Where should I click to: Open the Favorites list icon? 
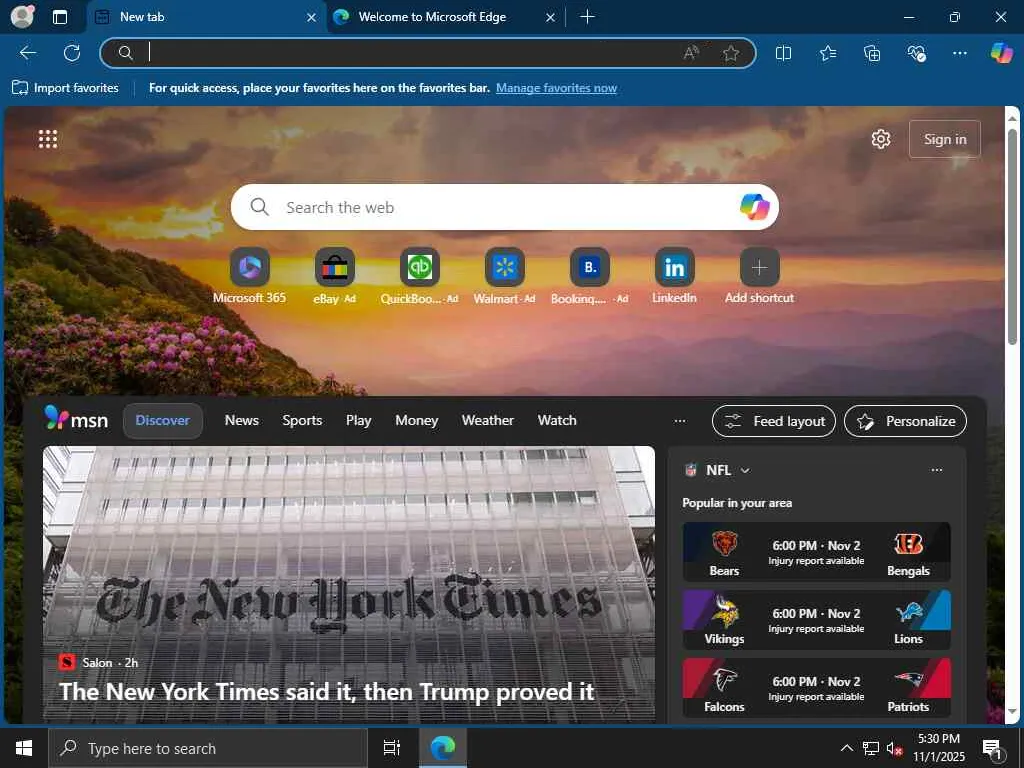828,53
